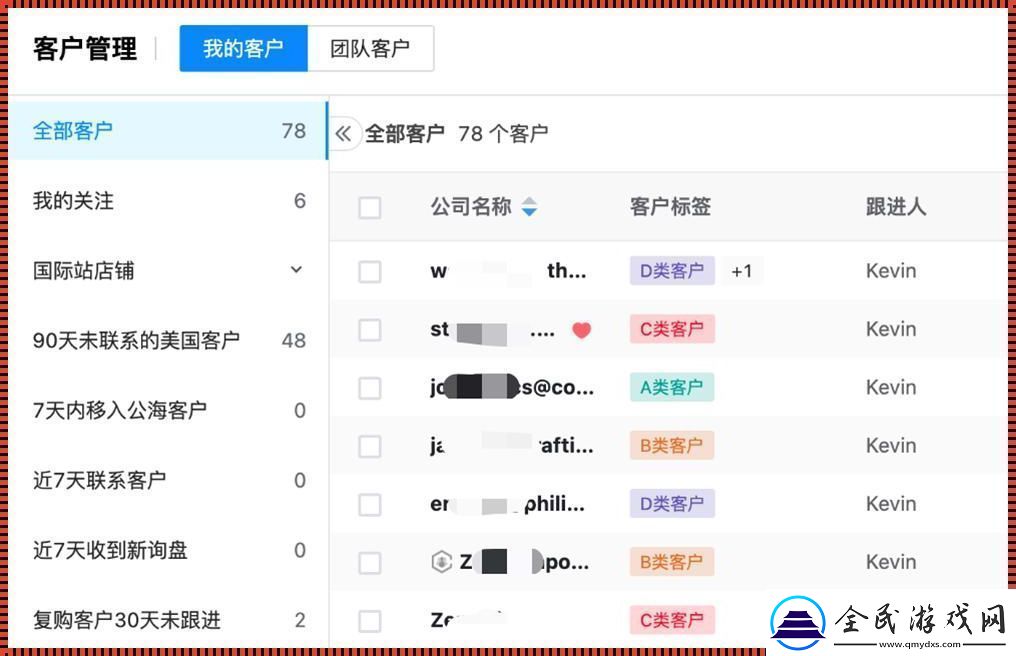Select 全部客户 in sidebar

[x=168, y=130]
